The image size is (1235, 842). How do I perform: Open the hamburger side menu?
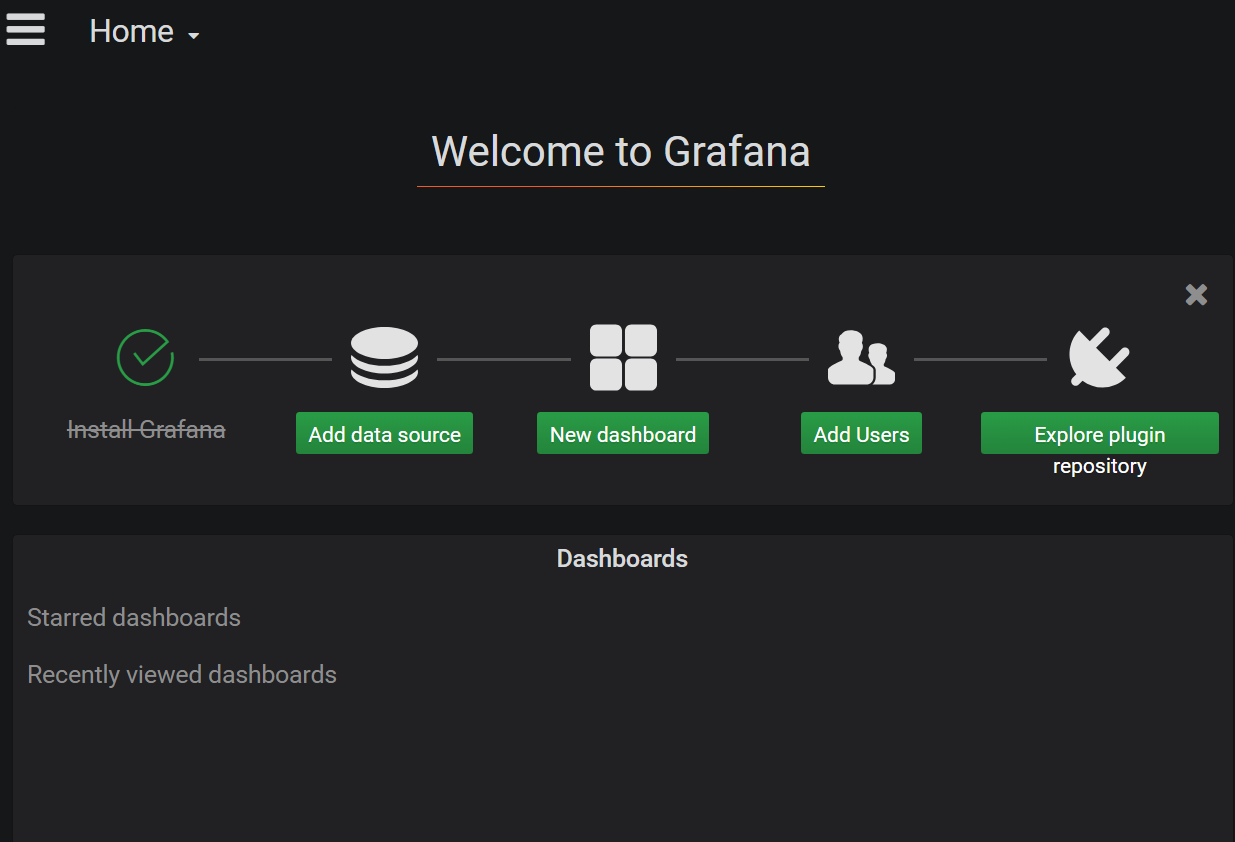25,29
